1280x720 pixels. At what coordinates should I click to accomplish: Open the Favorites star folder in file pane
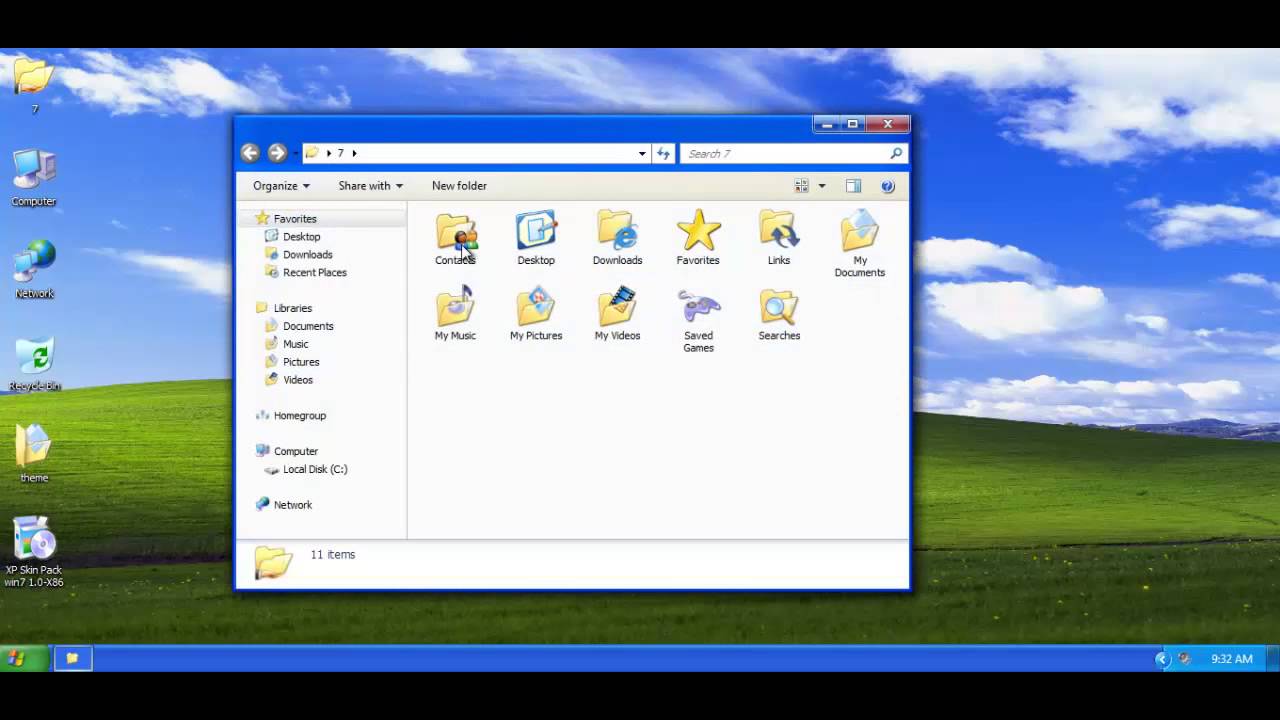click(x=698, y=239)
